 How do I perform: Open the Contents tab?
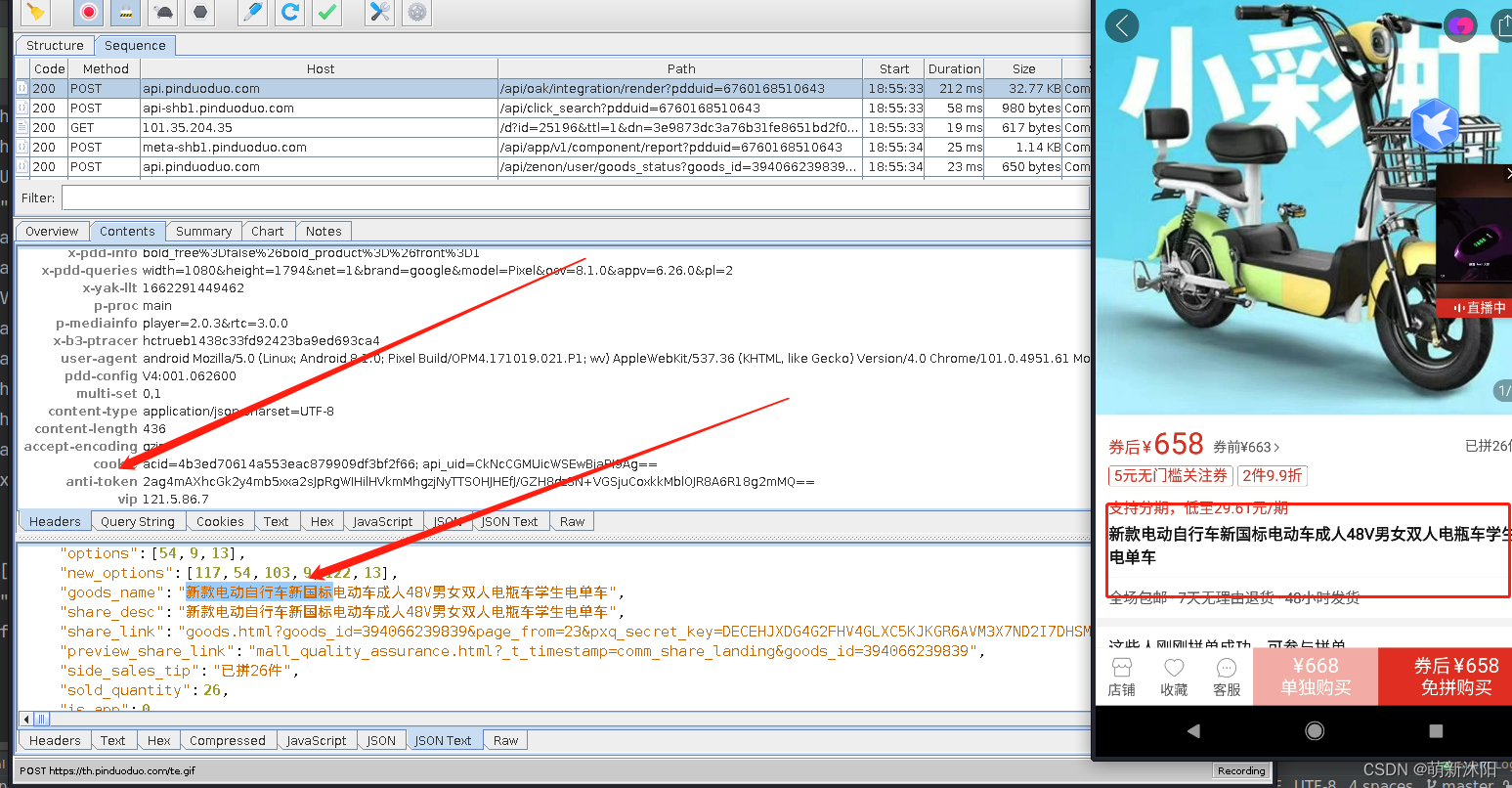coord(127,232)
